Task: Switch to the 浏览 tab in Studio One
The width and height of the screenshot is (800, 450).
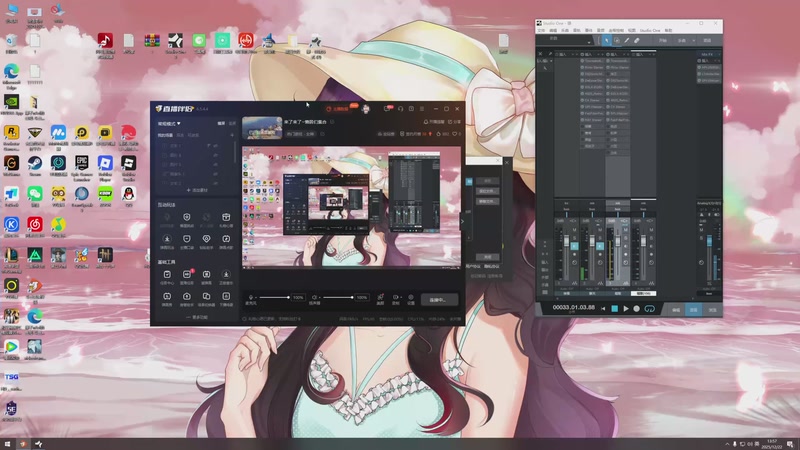Action: coord(712,310)
